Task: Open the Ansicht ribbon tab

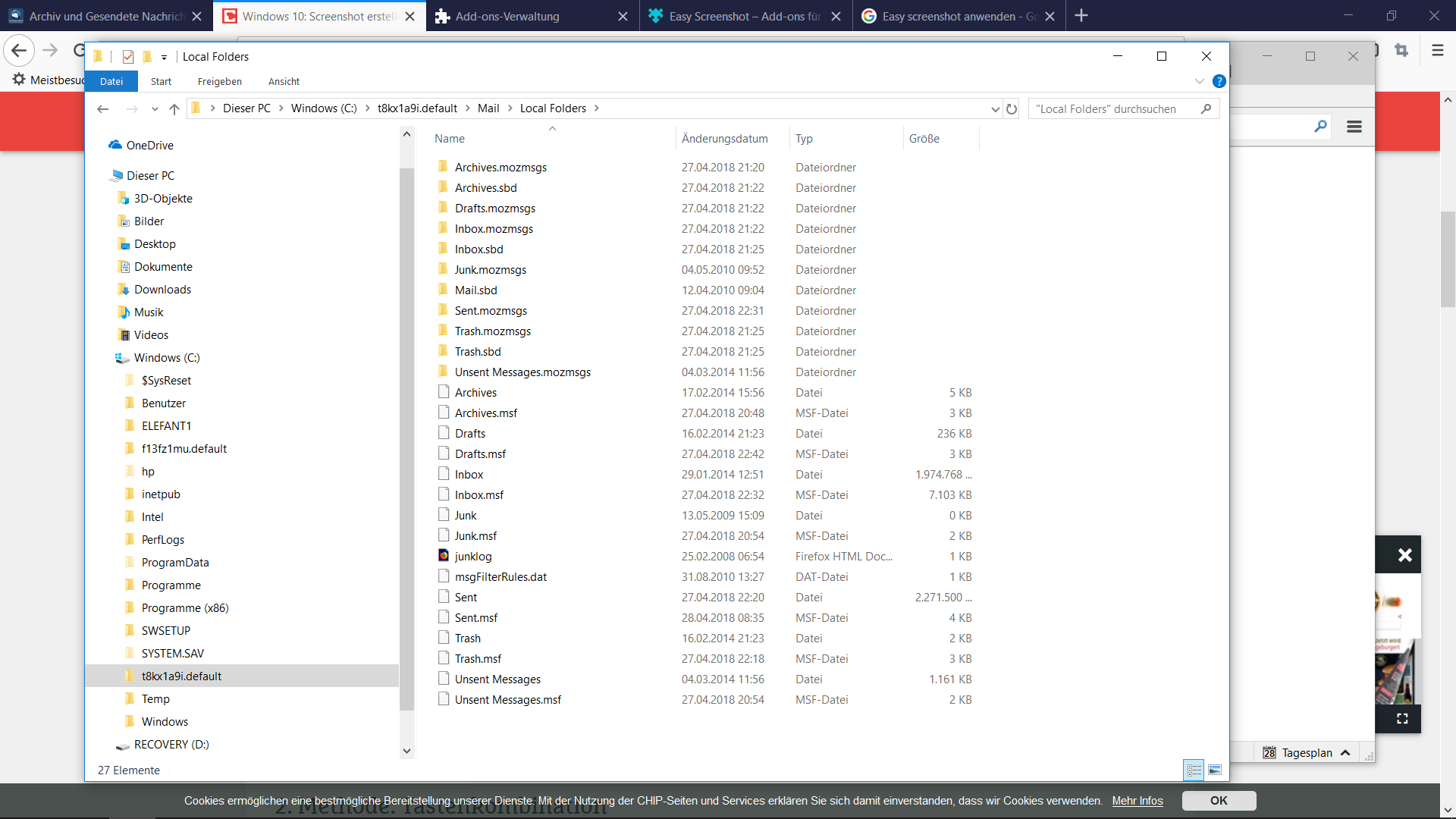Action: [x=284, y=81]
